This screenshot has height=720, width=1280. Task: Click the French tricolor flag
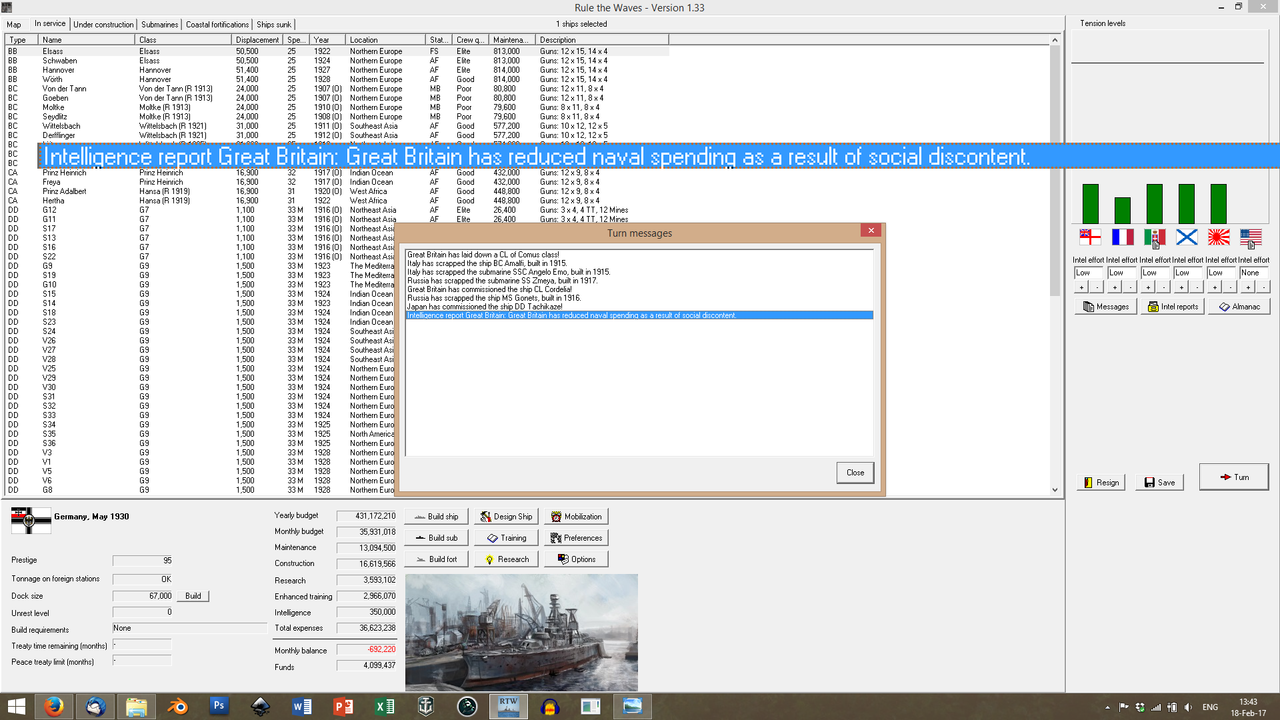pos(1122,236)
